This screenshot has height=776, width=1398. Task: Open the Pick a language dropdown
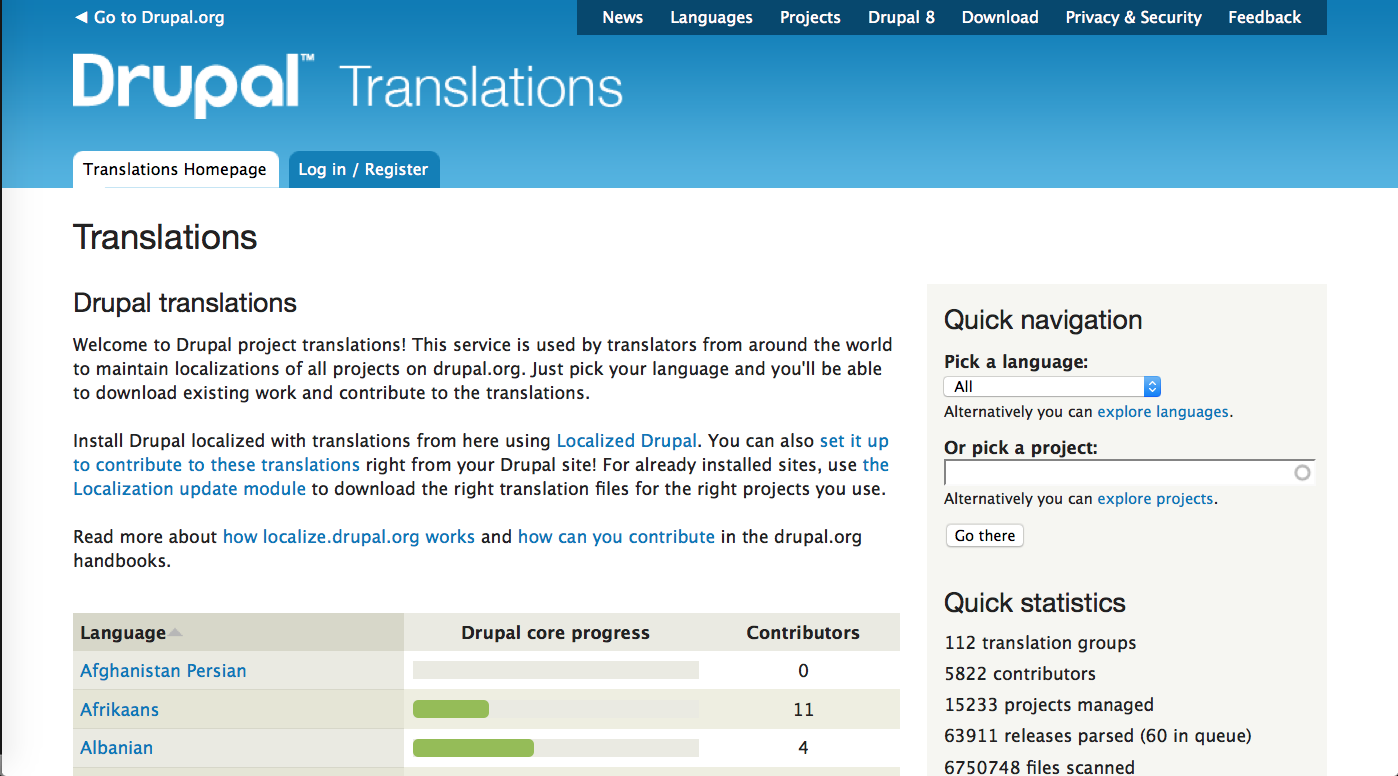(x=1052, y=386)
